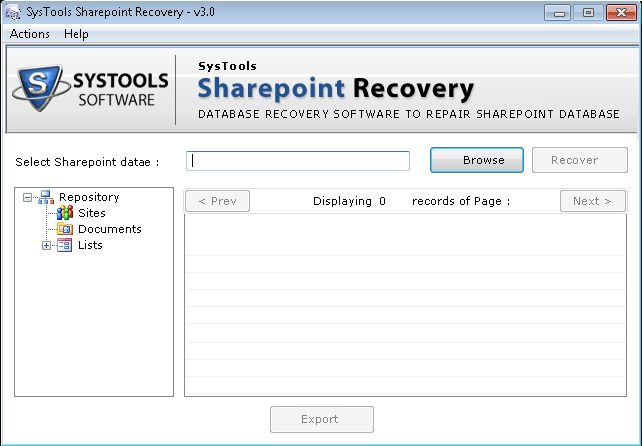642x446 pixels.
Task: Maximize the SysTools window
Action: [588, 13]
